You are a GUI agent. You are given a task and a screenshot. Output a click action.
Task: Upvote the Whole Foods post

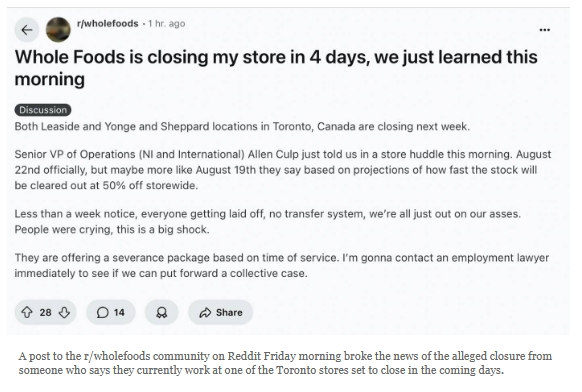[27, 312]
